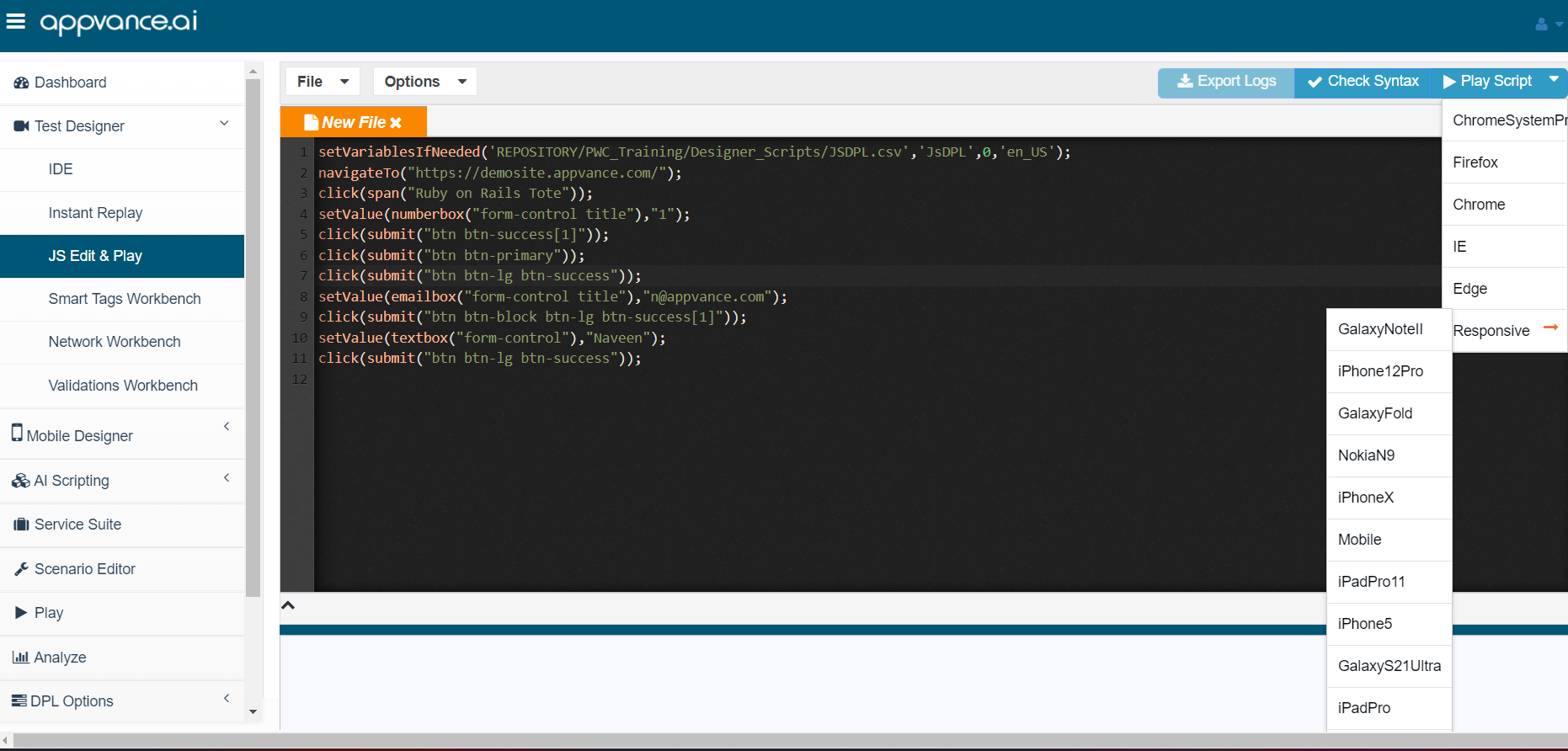Choose iPhone12Pro device

[1389, 371]
